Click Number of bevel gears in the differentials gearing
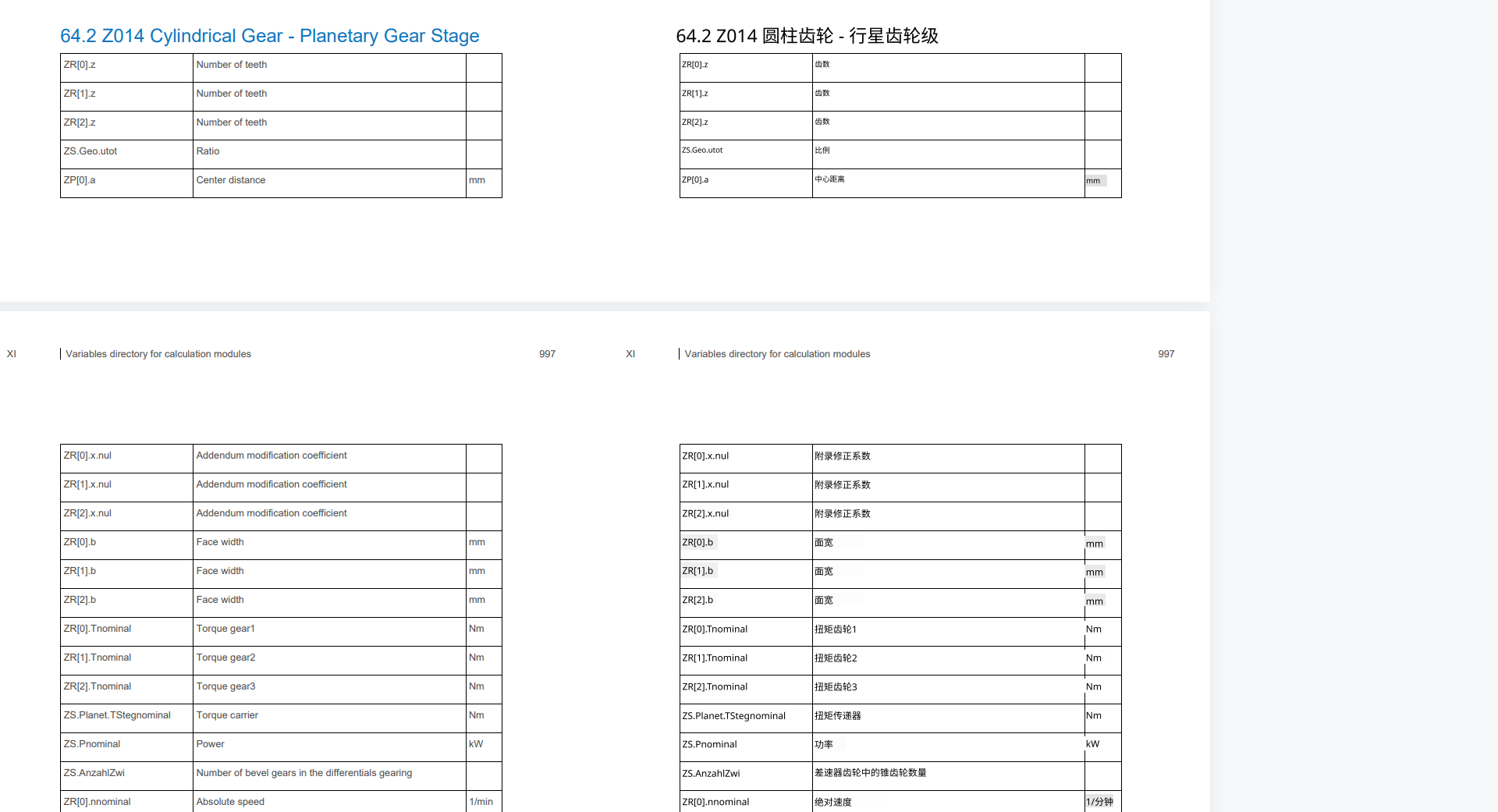The height and width of the screenshot is (812, 1498). pos(304,773)
